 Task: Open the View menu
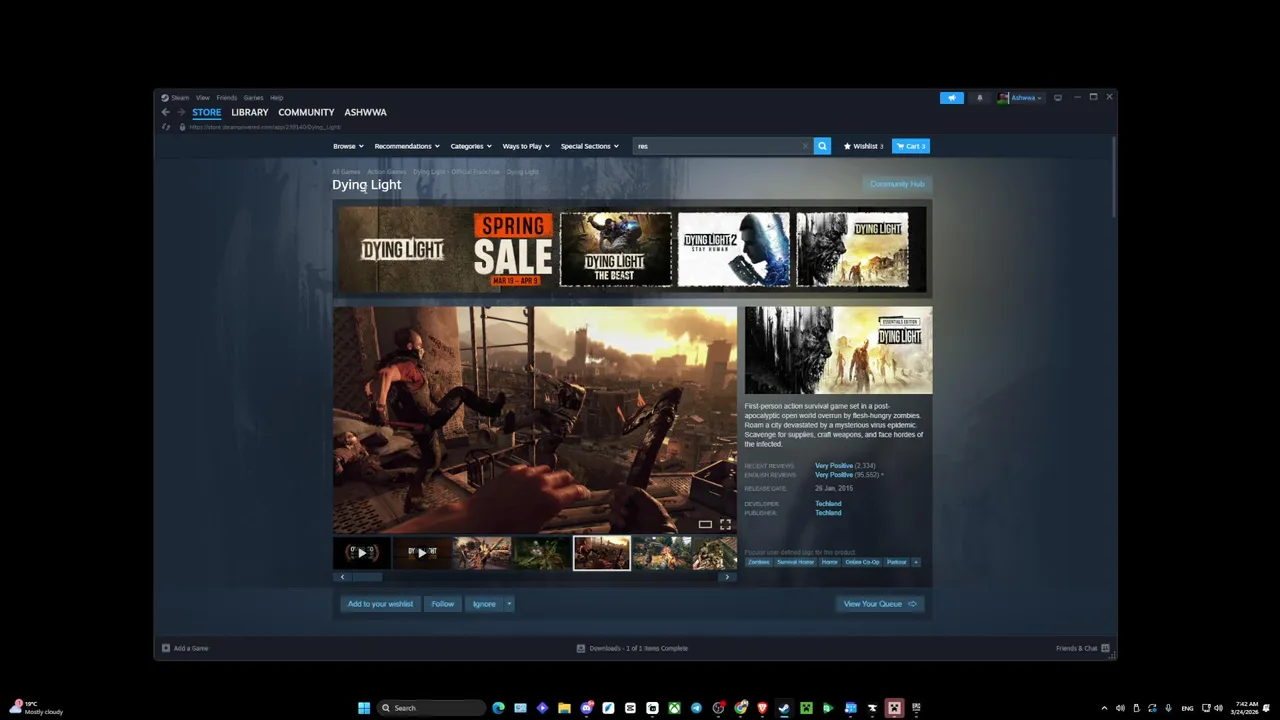(x=203, y=98)
